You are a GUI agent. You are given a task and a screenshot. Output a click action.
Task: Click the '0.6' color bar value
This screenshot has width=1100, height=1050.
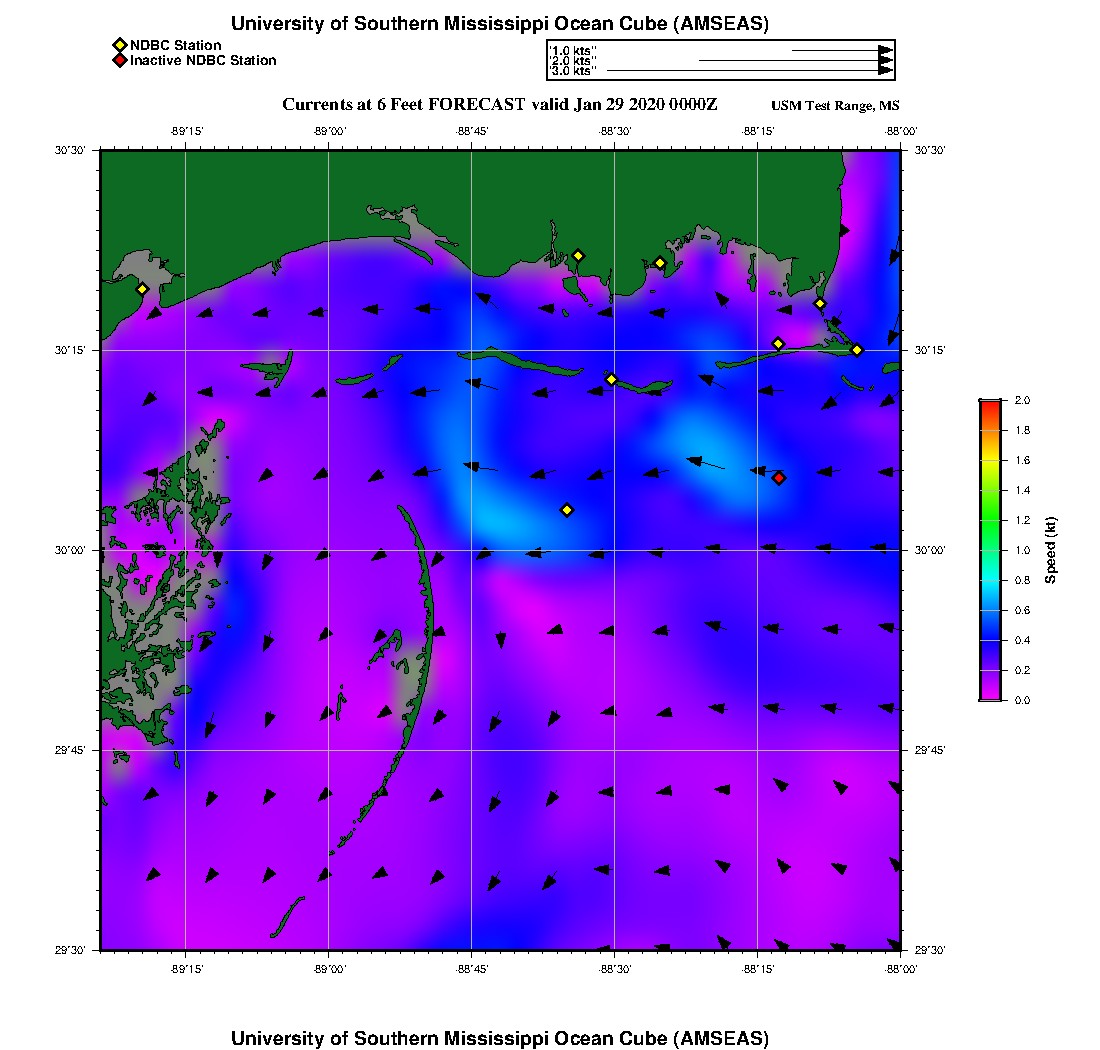point(1022,610)
